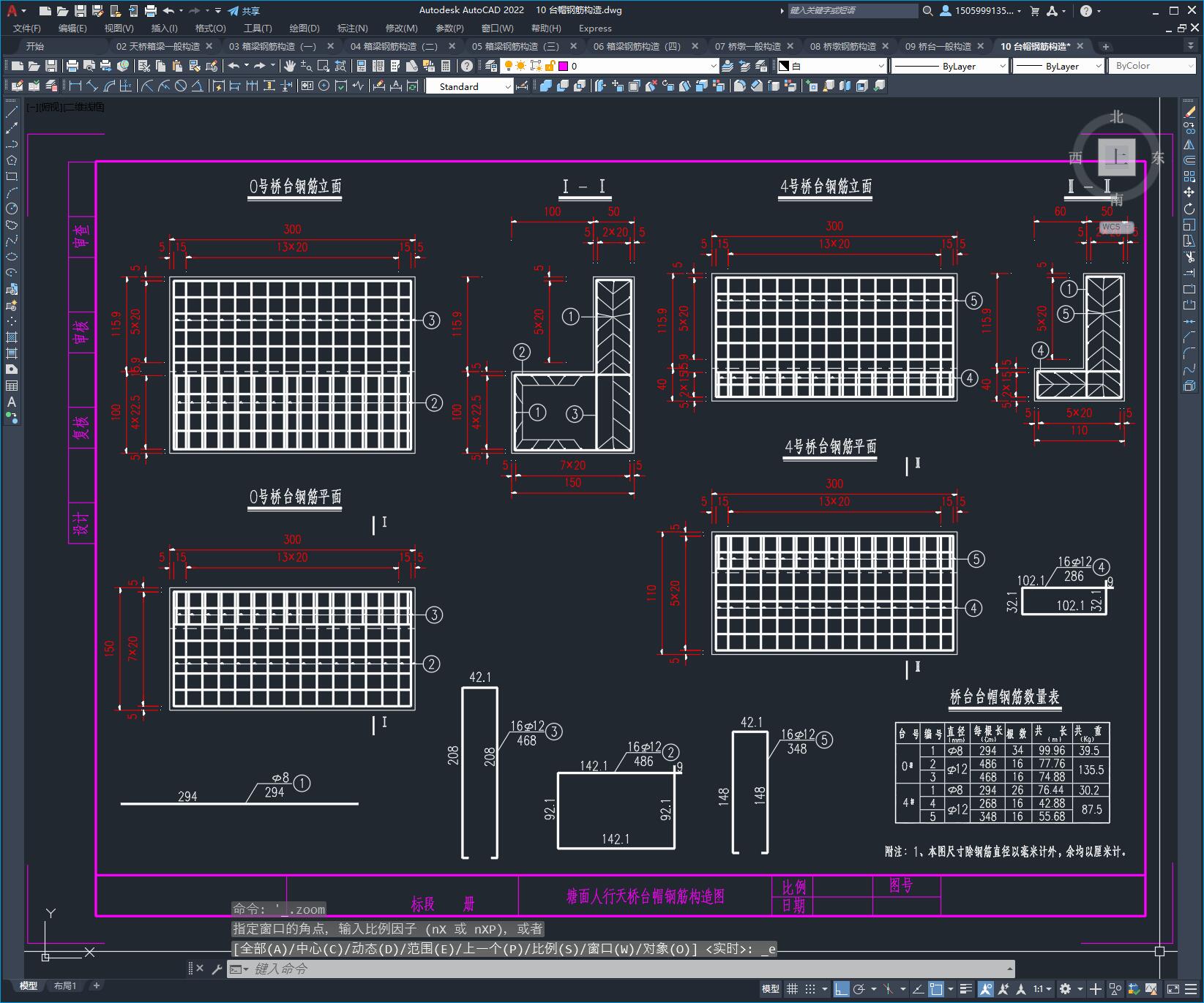
Task: Open the color dropdown showing 白
Action: 831,66
